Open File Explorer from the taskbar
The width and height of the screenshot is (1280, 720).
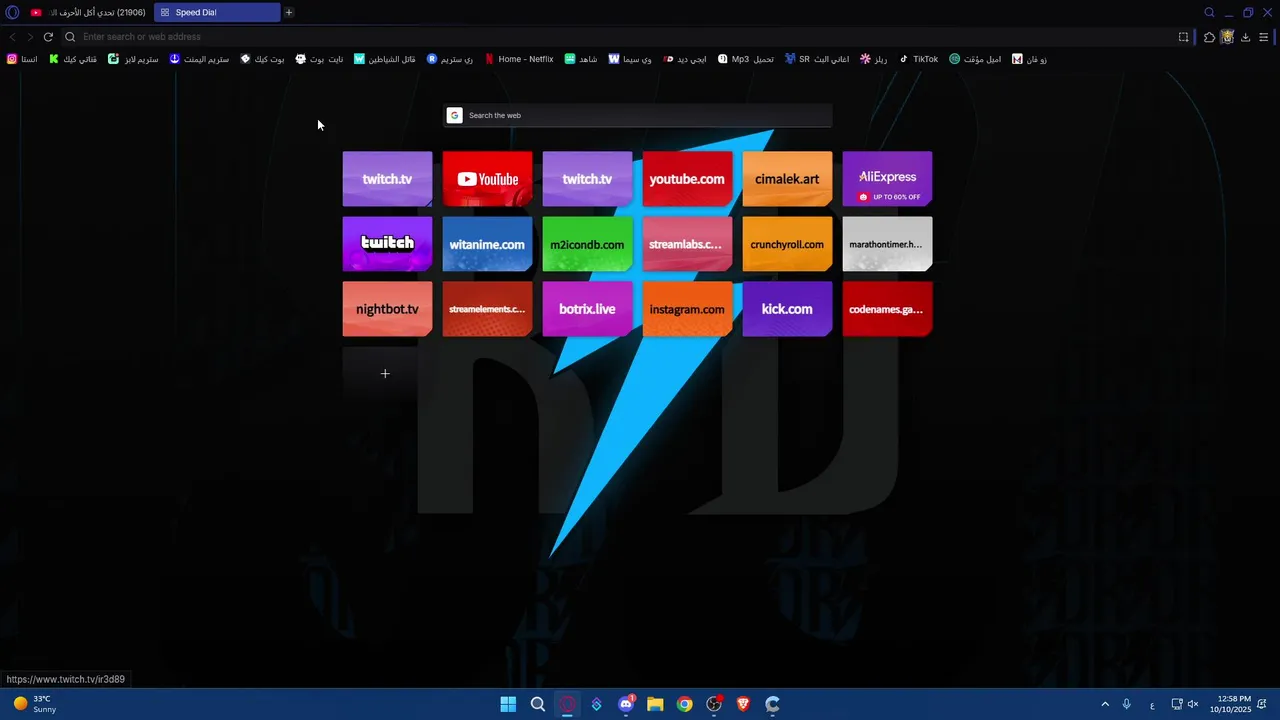coord(655,704)
